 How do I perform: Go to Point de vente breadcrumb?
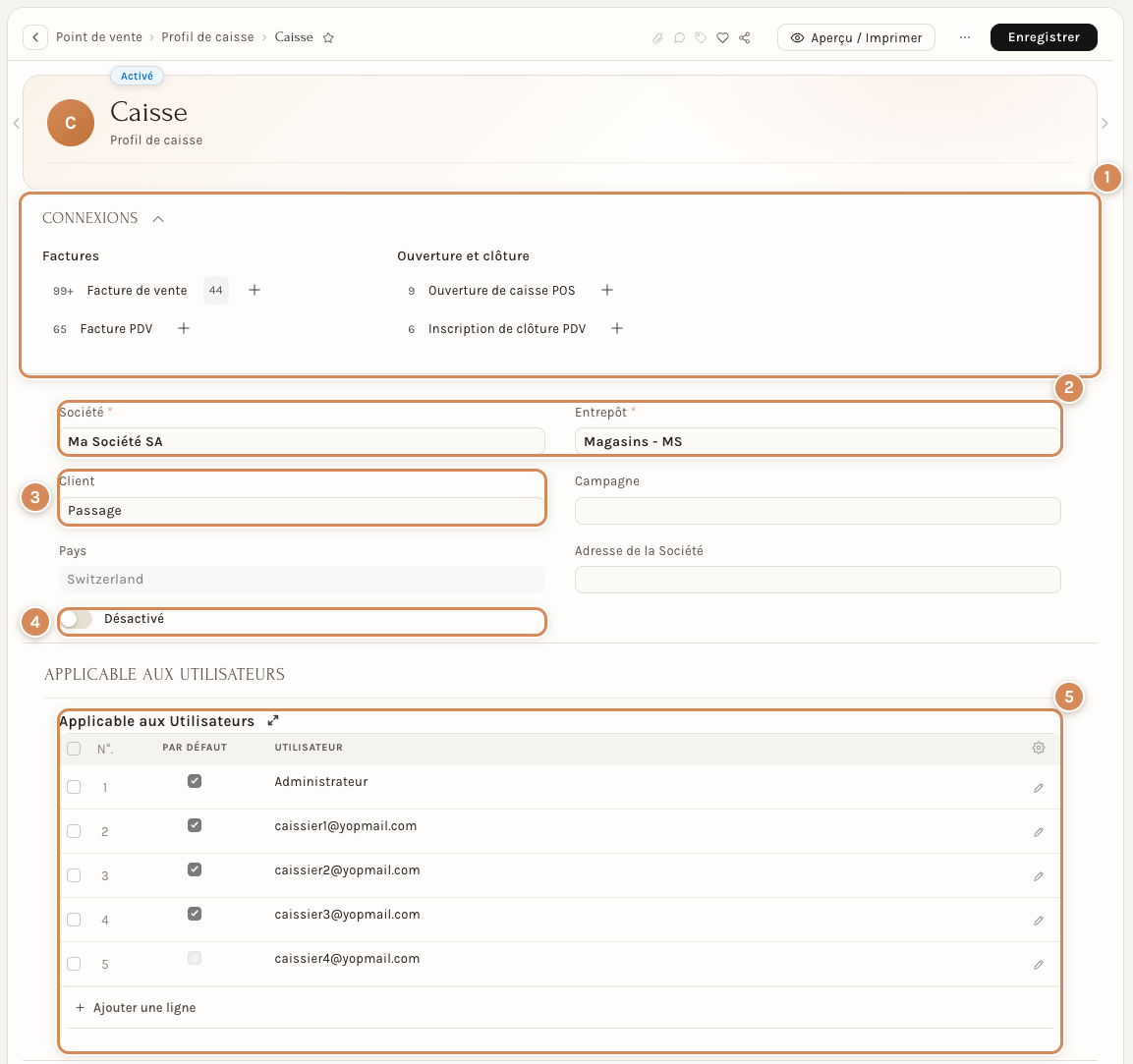point(99,36)
